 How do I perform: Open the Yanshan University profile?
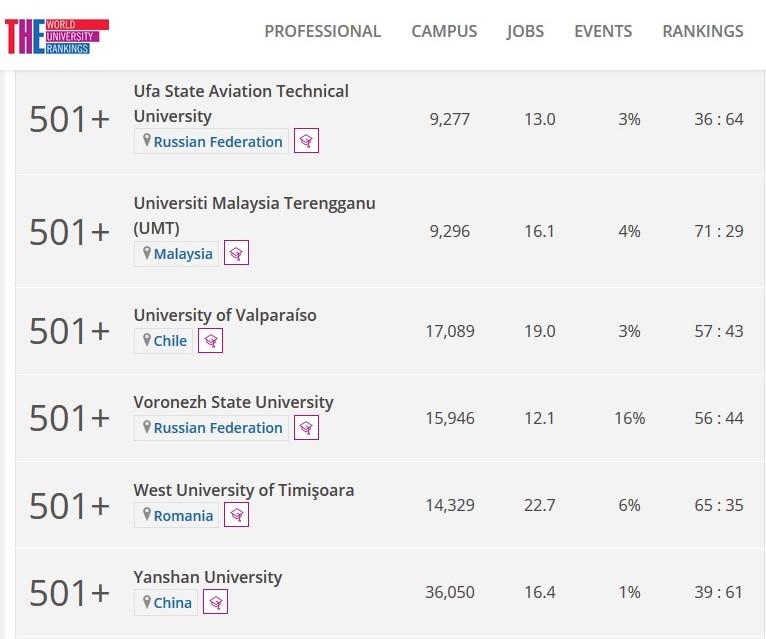[208, 577]
